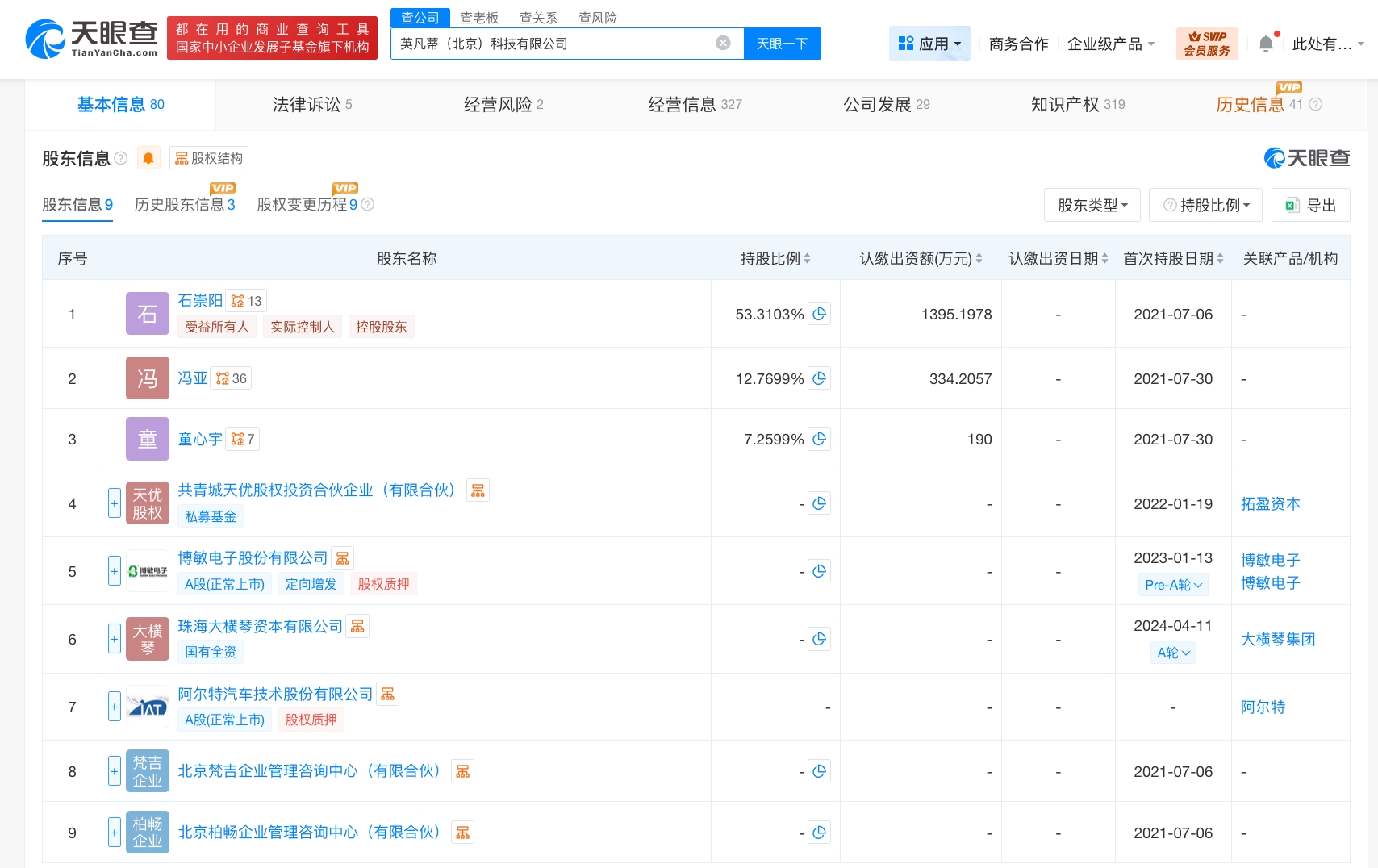Screen dimensions: 1378x868
Task: Switch to the 查老板 search tab
Action: (x=480, y=17)
